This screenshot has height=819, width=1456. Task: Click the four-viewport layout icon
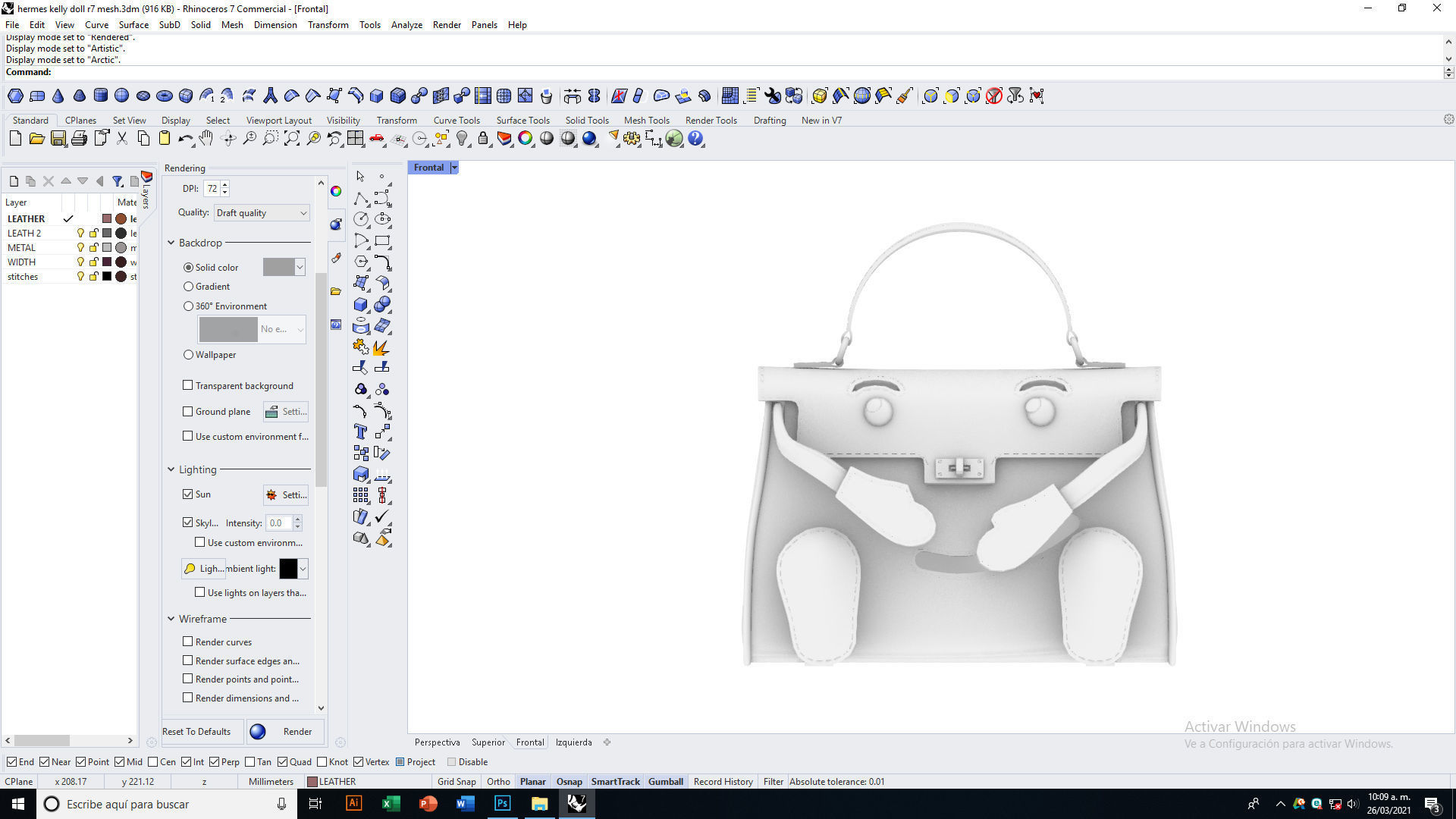coord(356,139)
